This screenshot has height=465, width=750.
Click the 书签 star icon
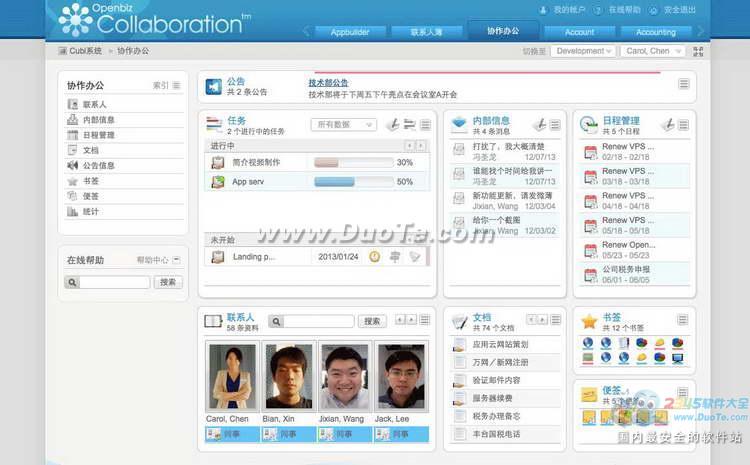(589, 322)
